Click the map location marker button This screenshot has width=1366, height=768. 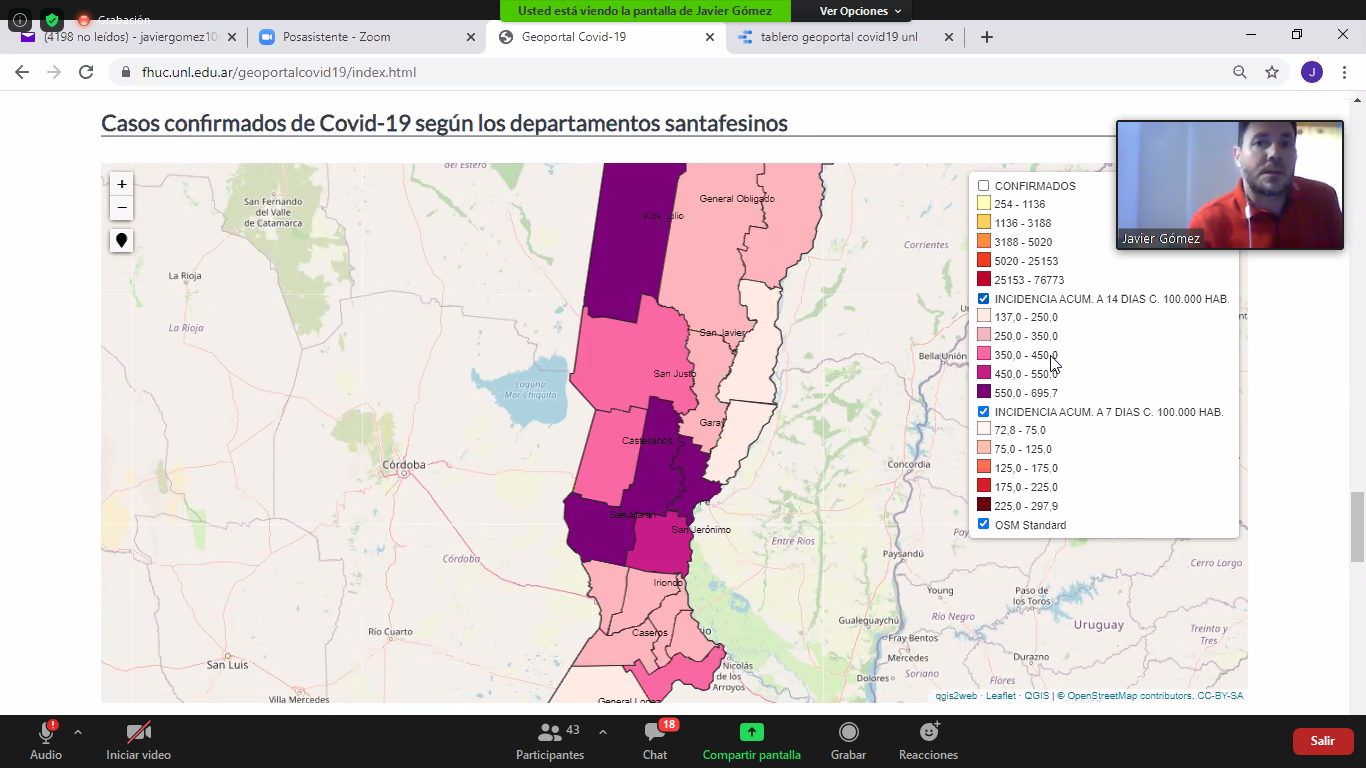pyautogui.click(x=121, y=241)
